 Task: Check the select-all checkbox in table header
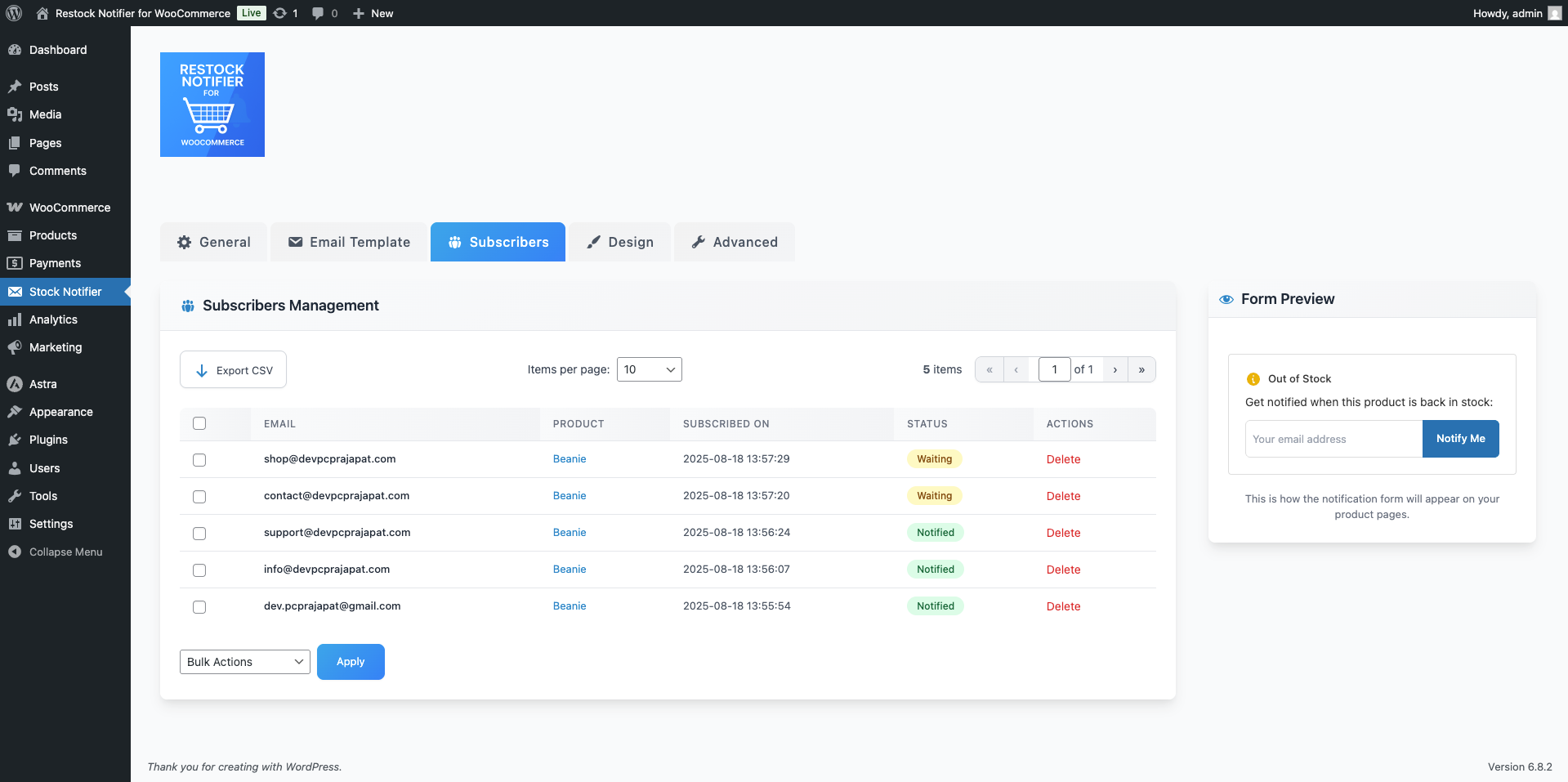(x=199, y=423)
